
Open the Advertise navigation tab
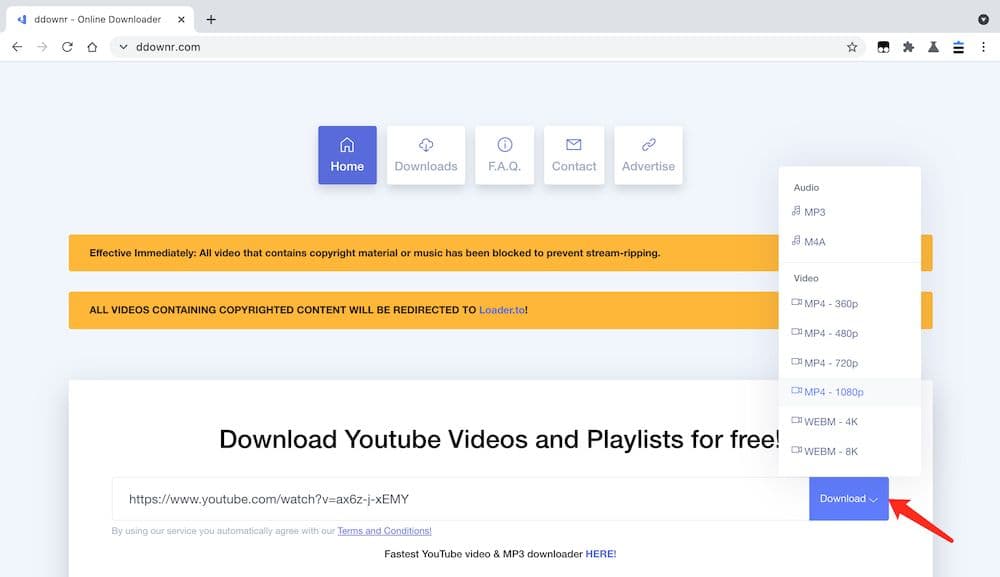pyautogui.click(x=649, y=155)
